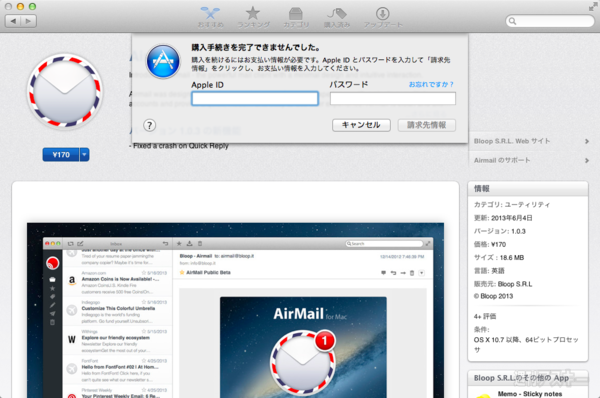Click the サイズ: 18.6 MB text
This screenshot has width=600, height=398.
[x=499, y=258]
